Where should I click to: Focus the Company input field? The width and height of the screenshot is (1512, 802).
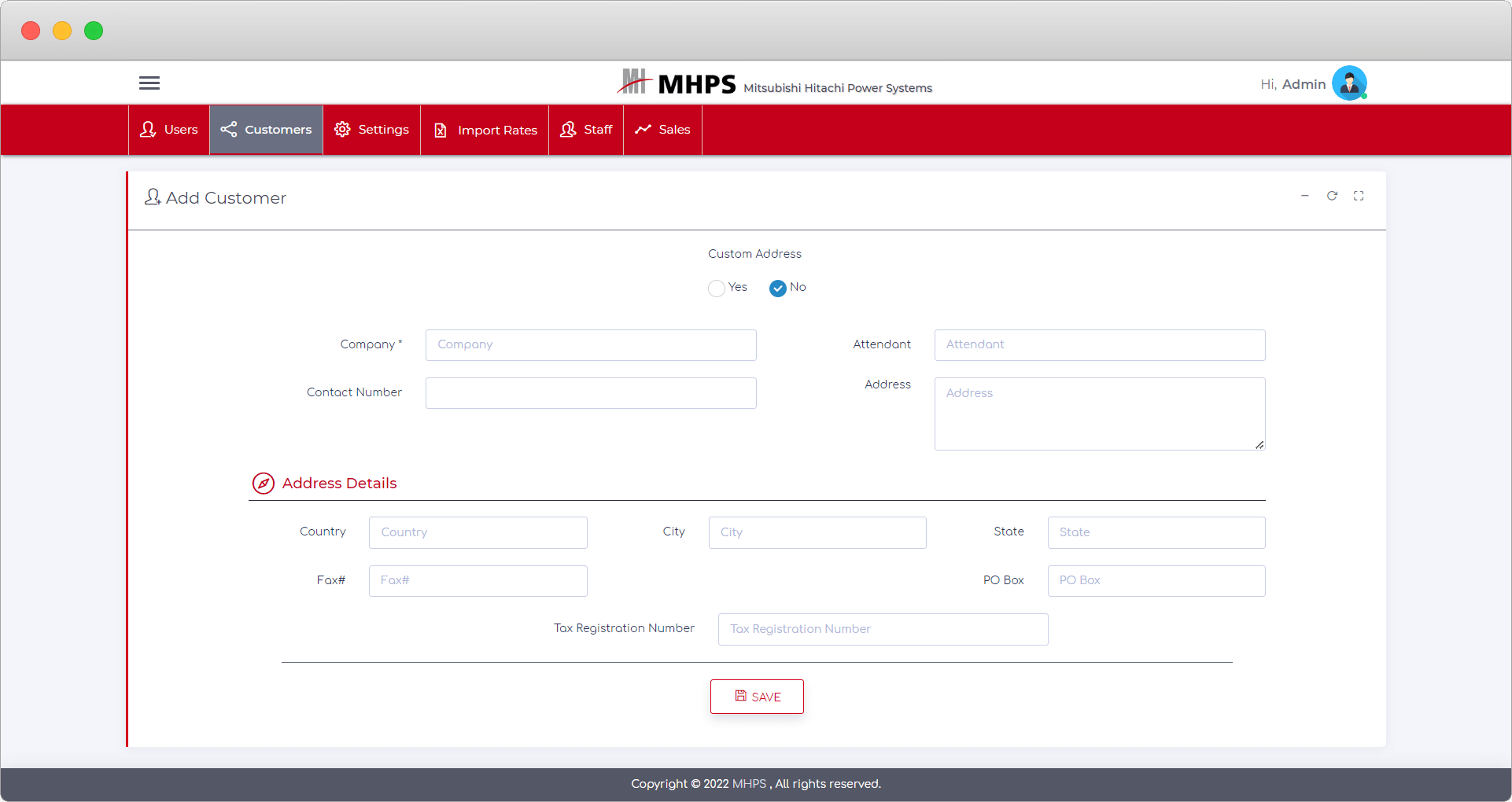point(591,345)
